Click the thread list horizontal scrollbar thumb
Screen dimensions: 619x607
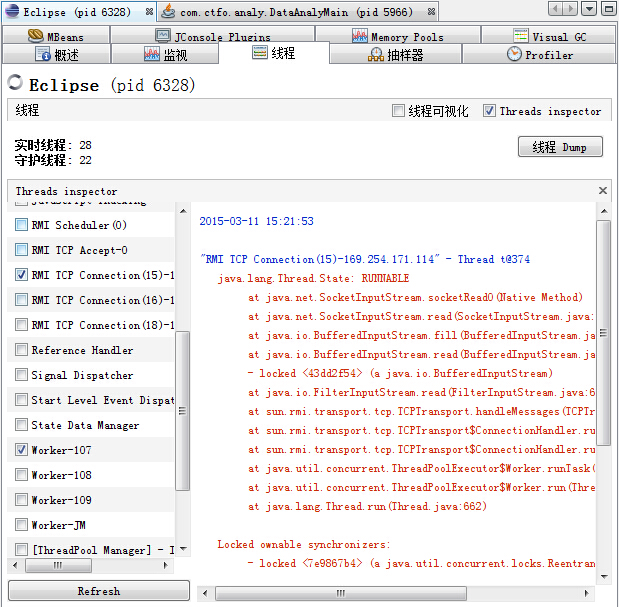[58, 565]
